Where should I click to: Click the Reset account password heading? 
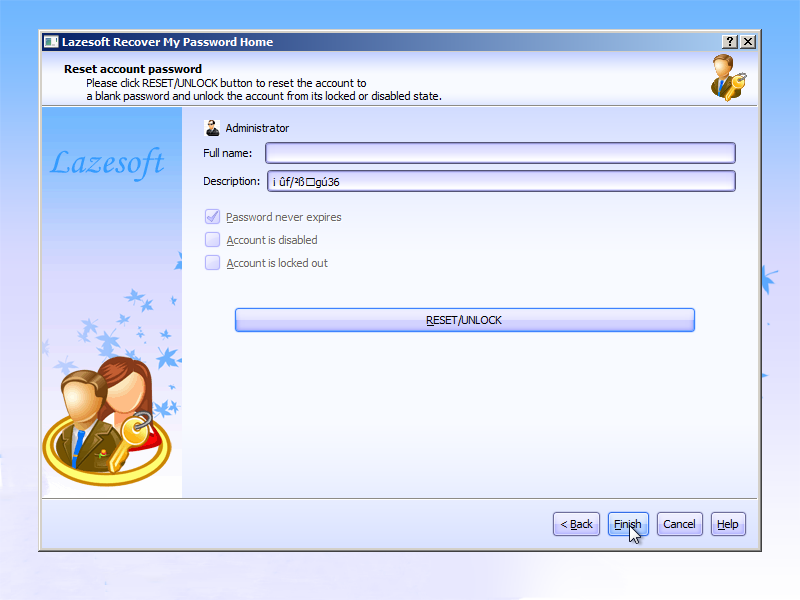[133, 69]
